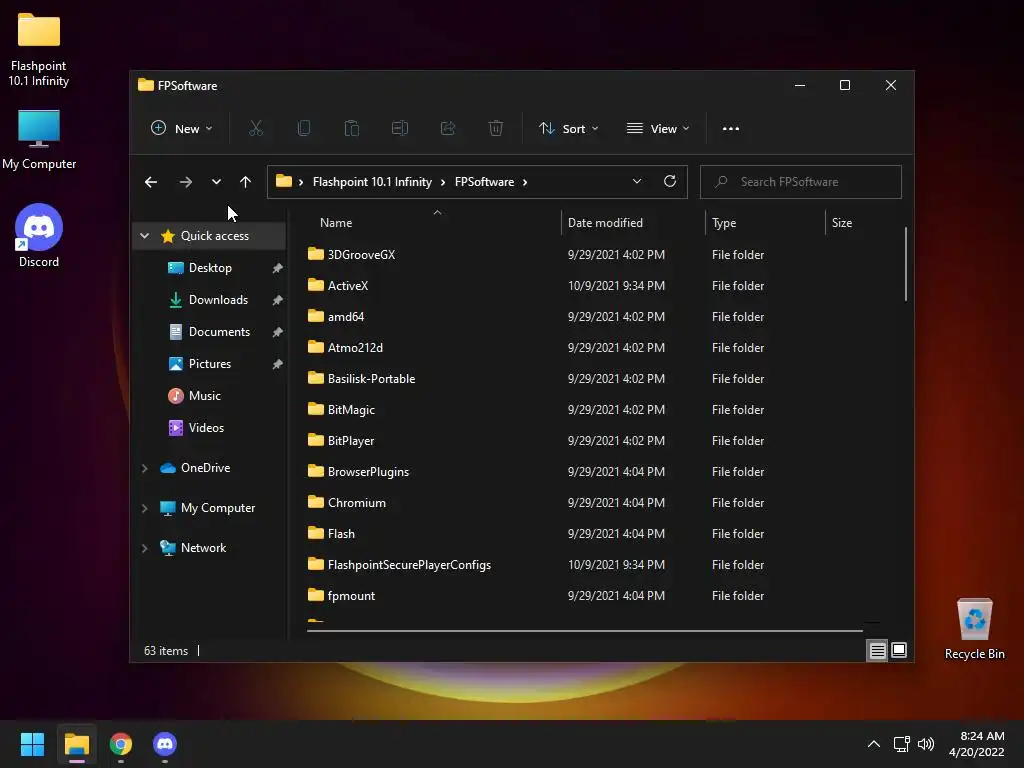Open the Windows Start menu
This screenshot has height=768, width=1024.
click(32, 744)
